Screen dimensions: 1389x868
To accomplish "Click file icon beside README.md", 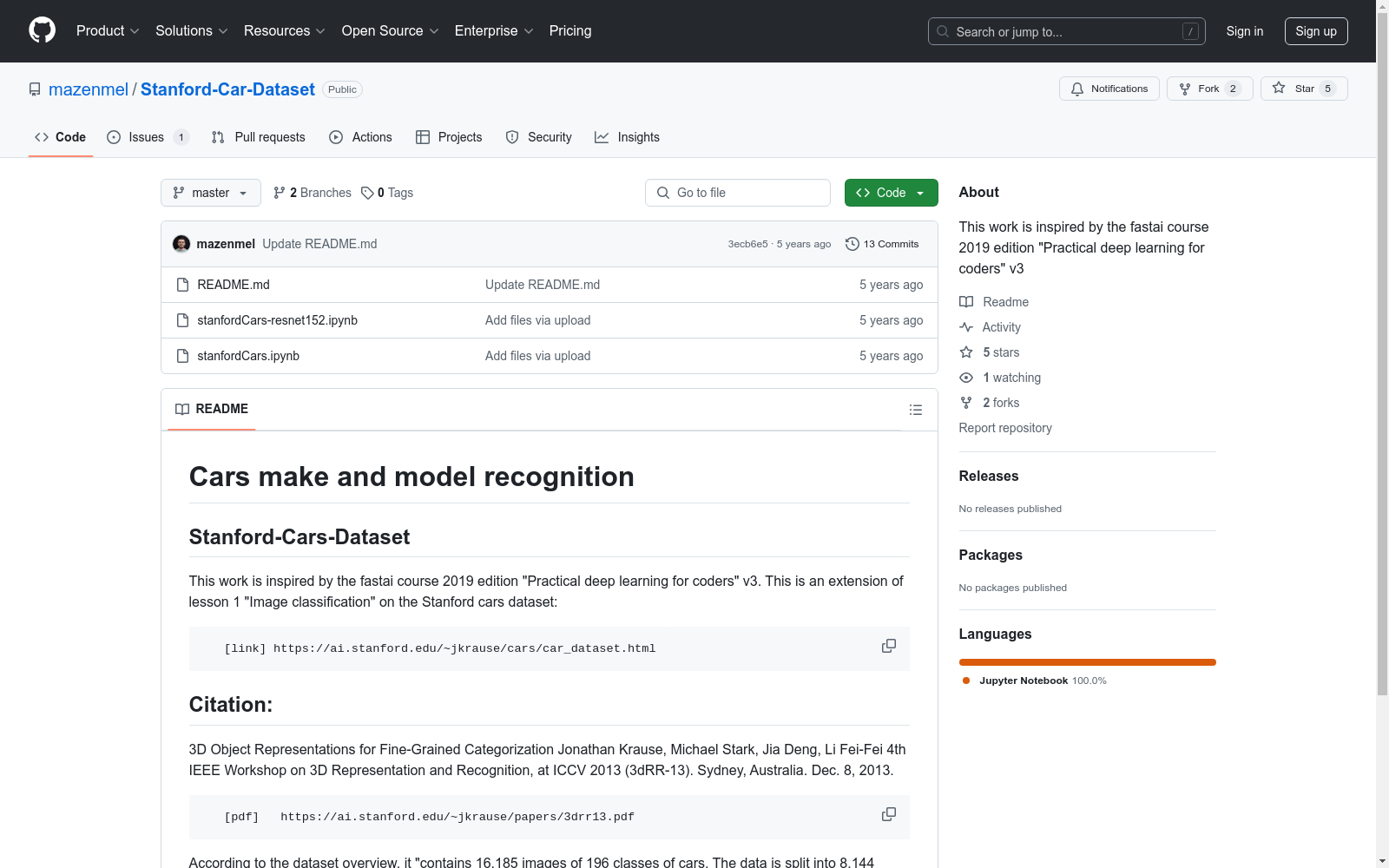I will coord(182,285).
